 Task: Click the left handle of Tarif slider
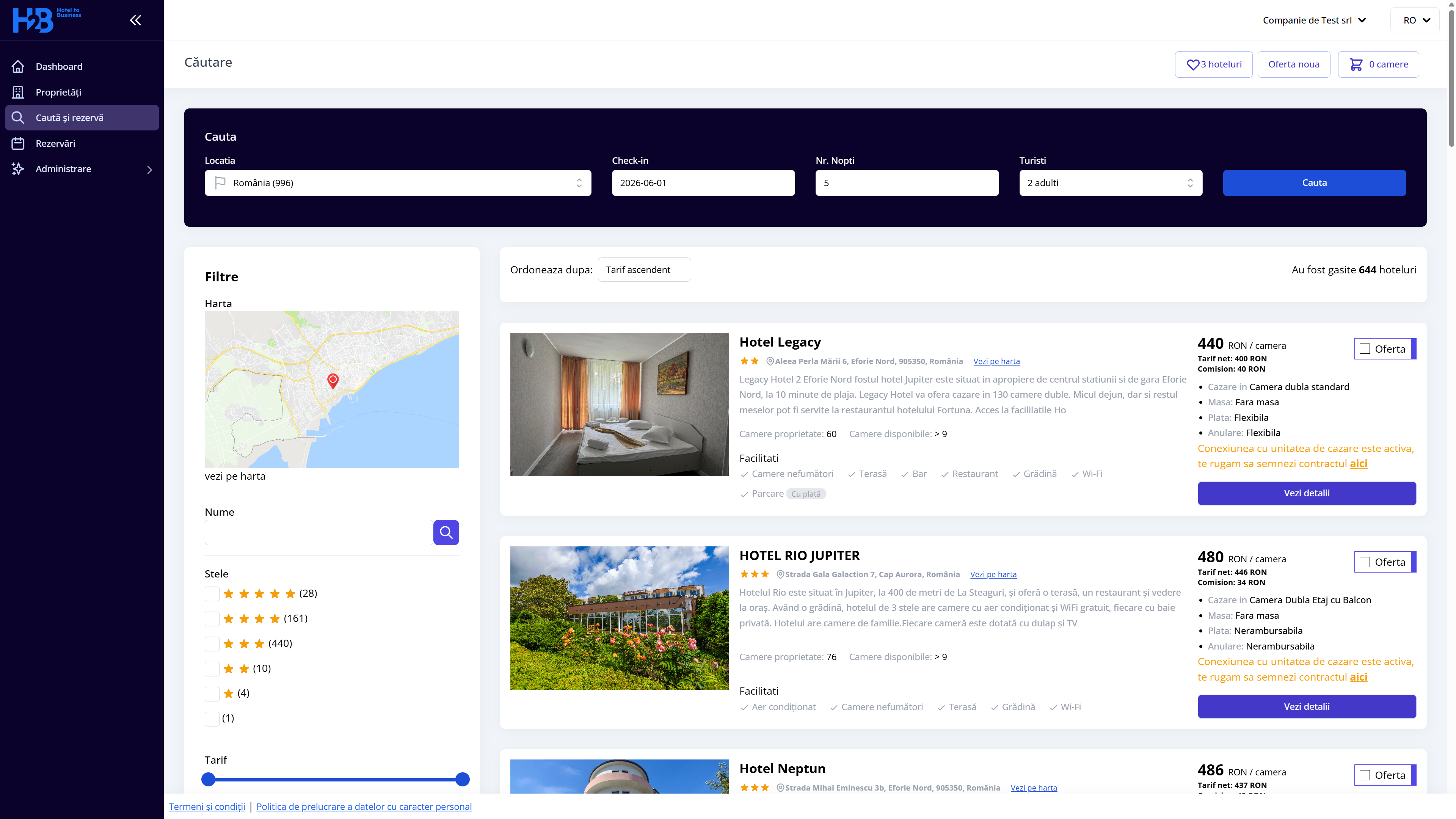coord(209,779)
